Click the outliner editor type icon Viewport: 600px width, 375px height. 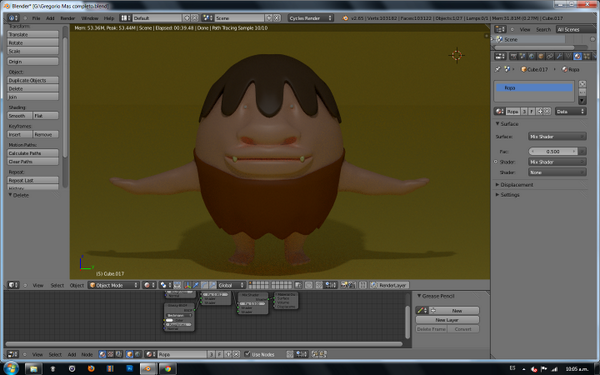(500, 29)
